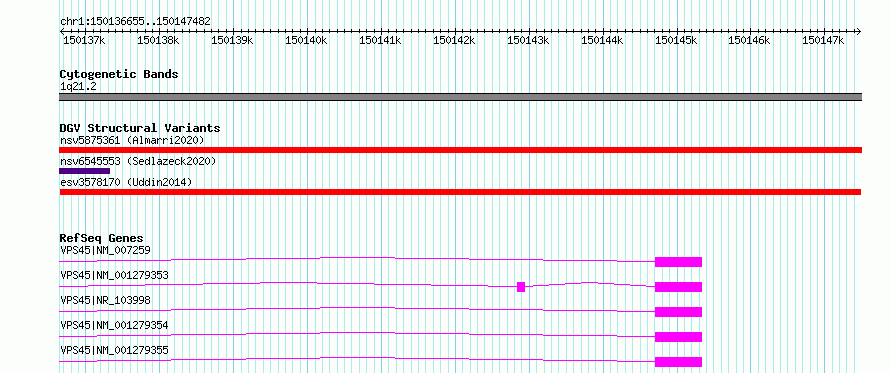Open the VPS45|NM_001279355 transcript label

click(x=114, y=350)
